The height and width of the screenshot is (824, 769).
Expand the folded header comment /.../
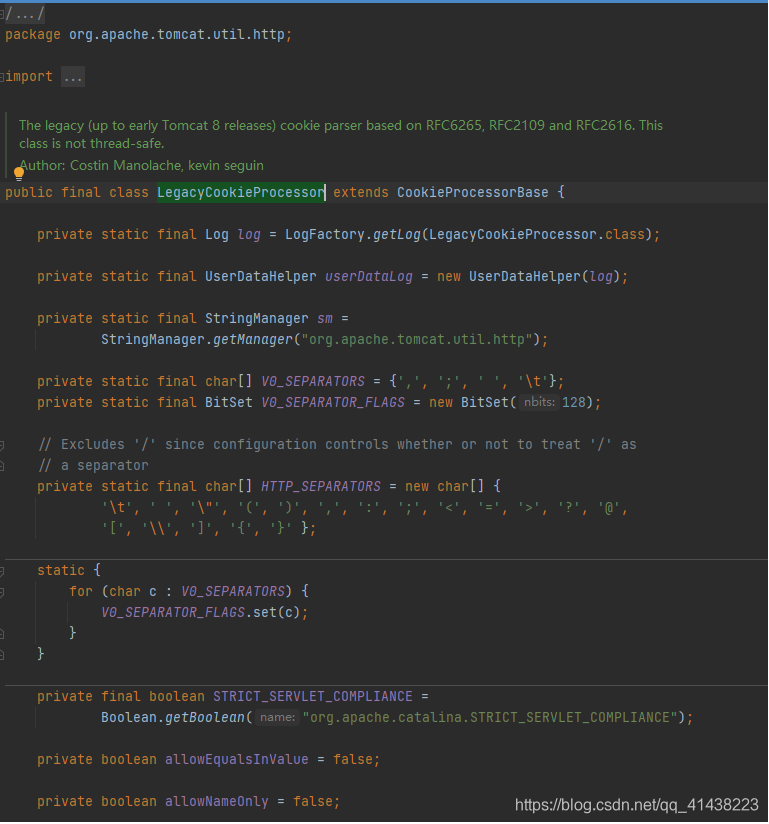[x=25, y=14]
